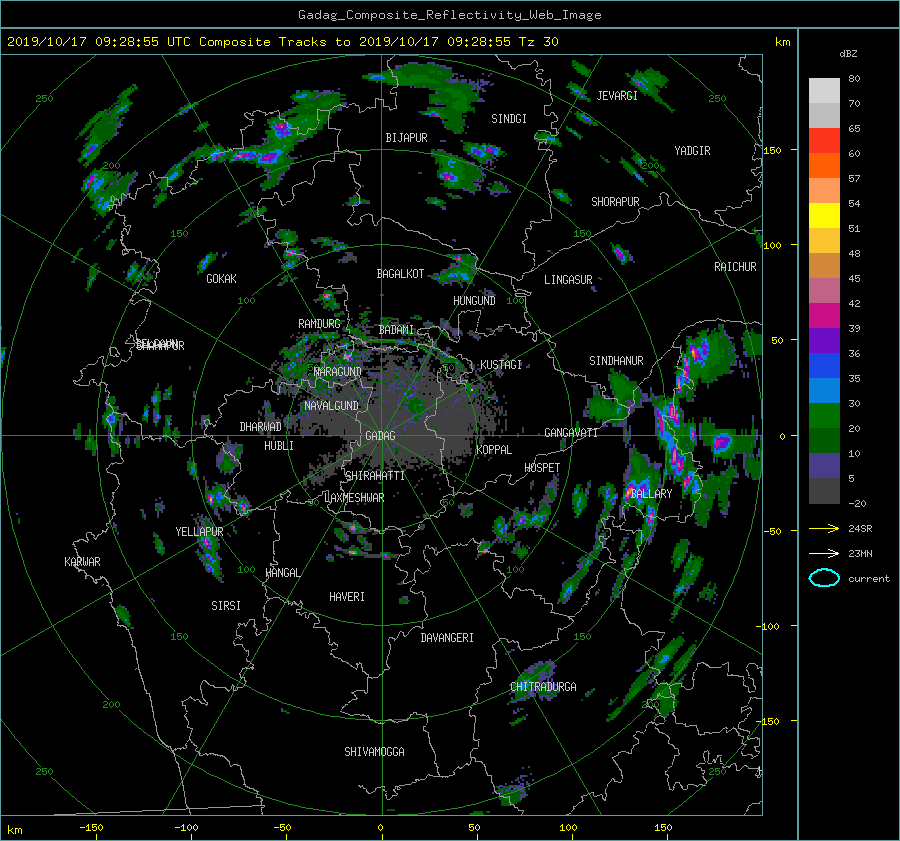The height and width of the screenshot is (841, 900).
Task: Click the 23MN legend label
Action: [x=860, y=553]
